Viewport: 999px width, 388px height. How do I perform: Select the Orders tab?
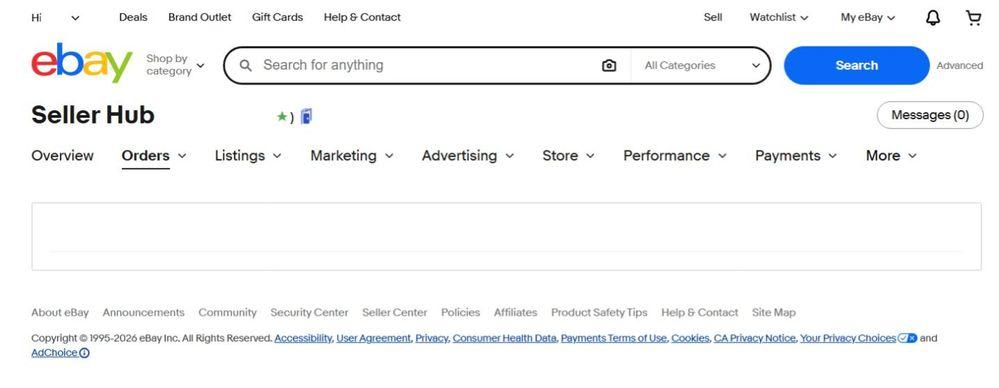145,156
